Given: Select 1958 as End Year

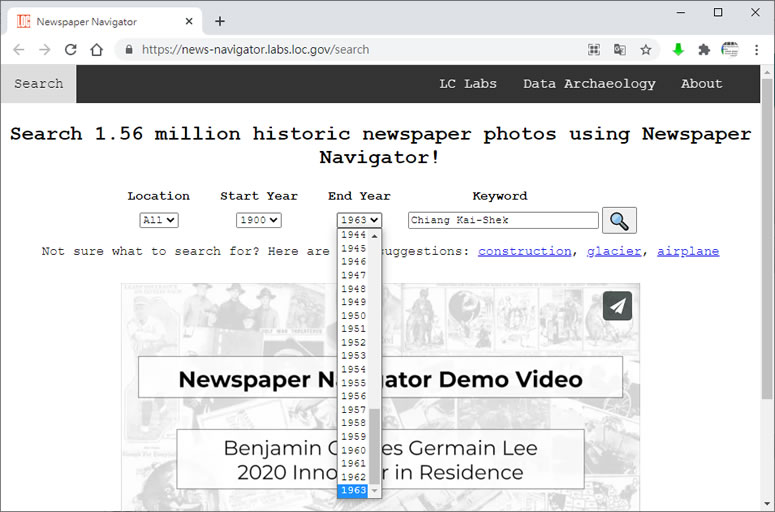Looking at the screenshot, I should click(x=353, y=423).
